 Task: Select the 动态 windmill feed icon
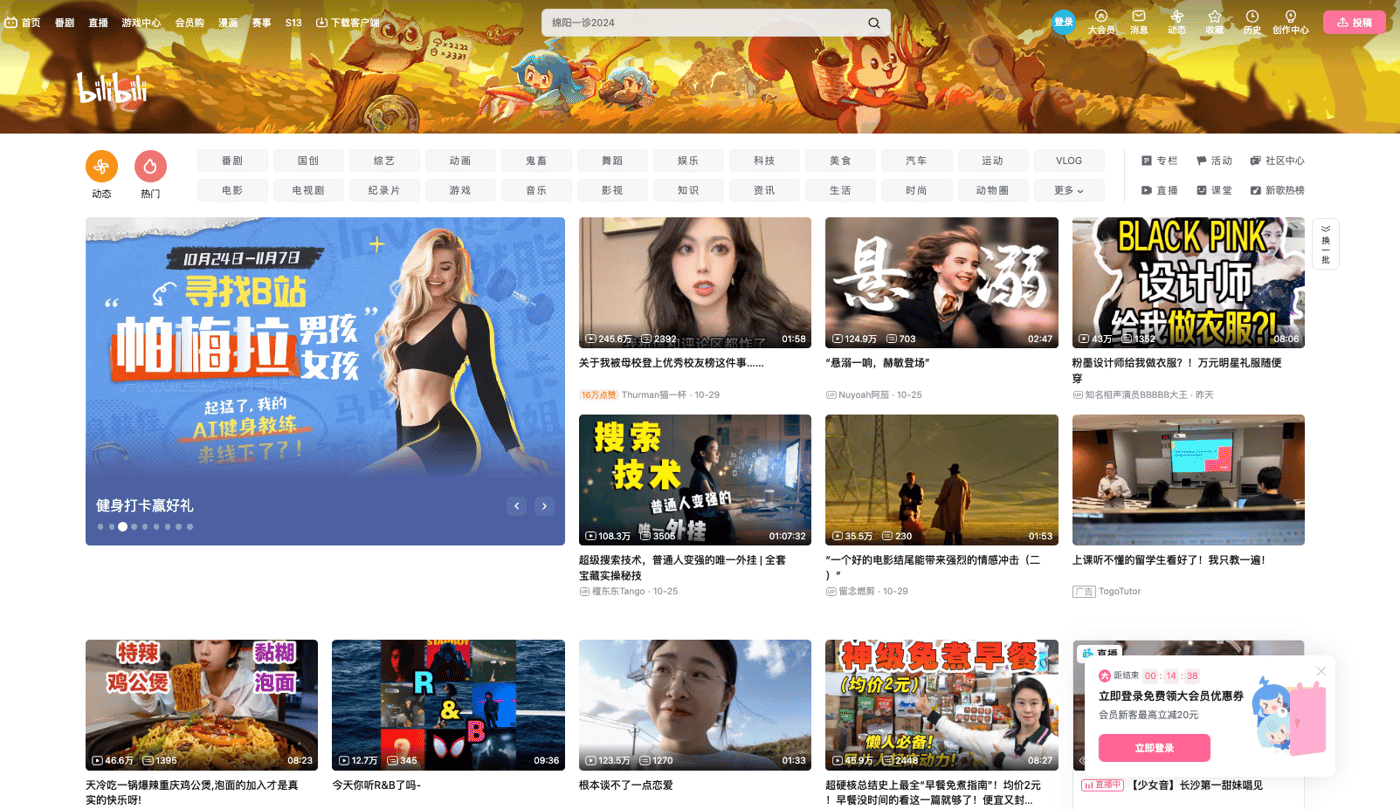point(100,166)
